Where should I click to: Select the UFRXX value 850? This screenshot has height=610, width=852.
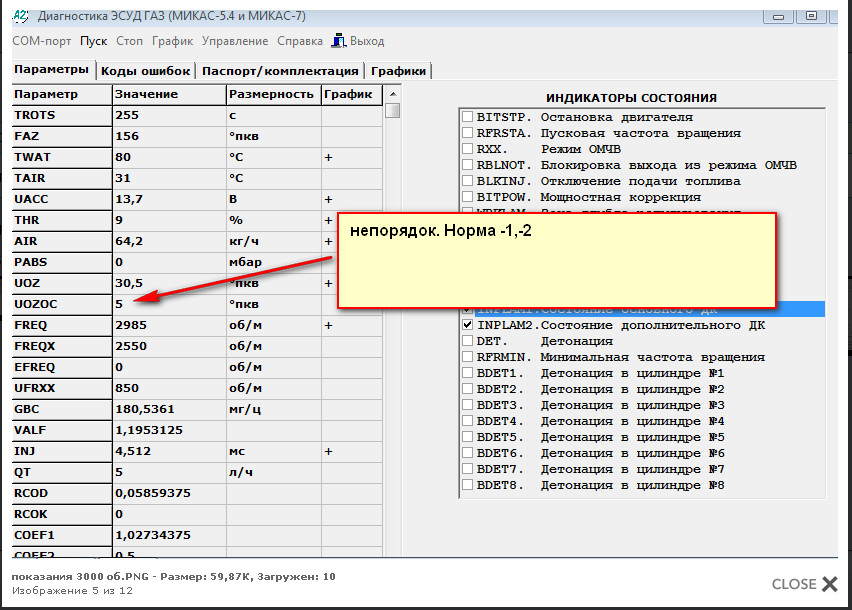click(x=127, y=388)
